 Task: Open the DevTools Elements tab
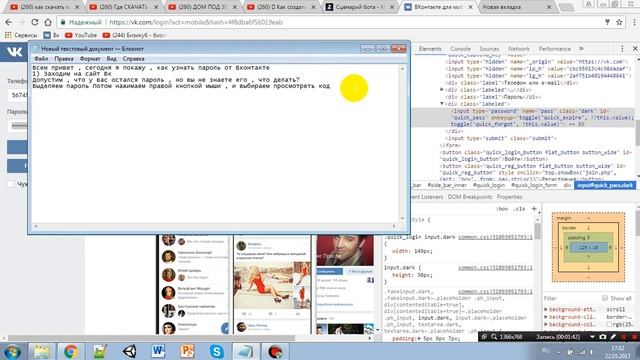[x=430, y=49]
